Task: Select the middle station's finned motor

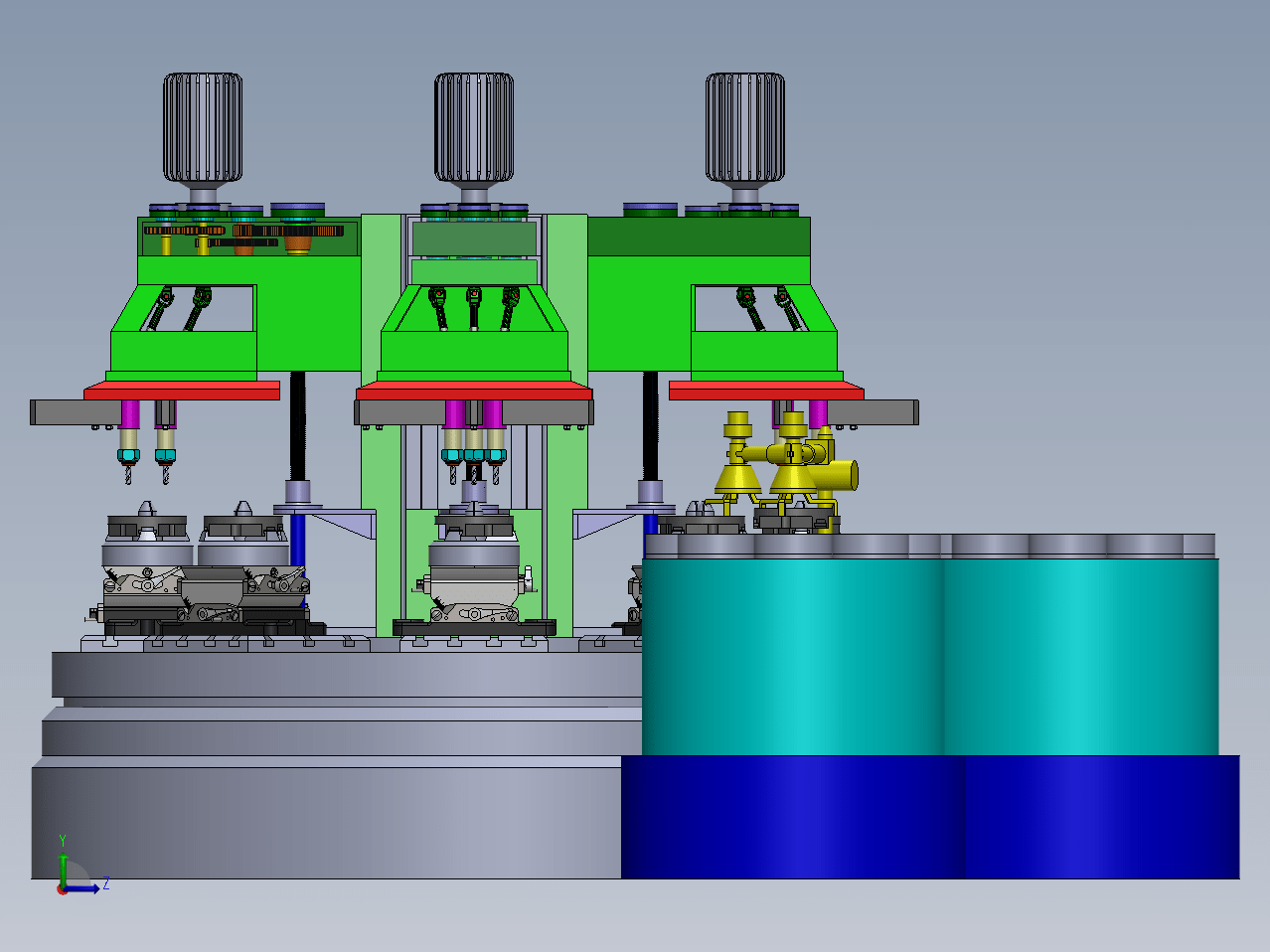Action: (474, 128)
